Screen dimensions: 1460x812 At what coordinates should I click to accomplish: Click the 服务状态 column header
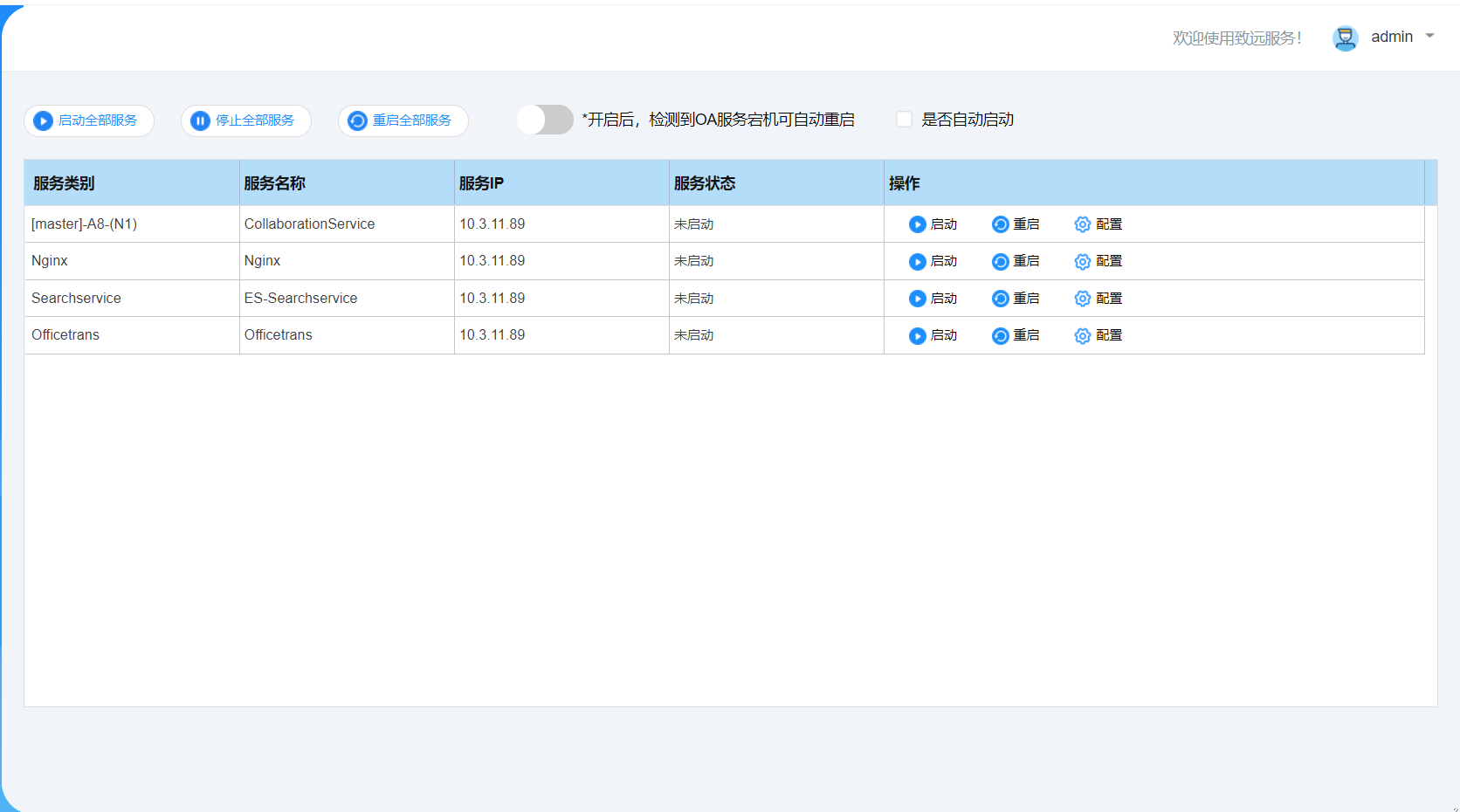coord(705,183)
